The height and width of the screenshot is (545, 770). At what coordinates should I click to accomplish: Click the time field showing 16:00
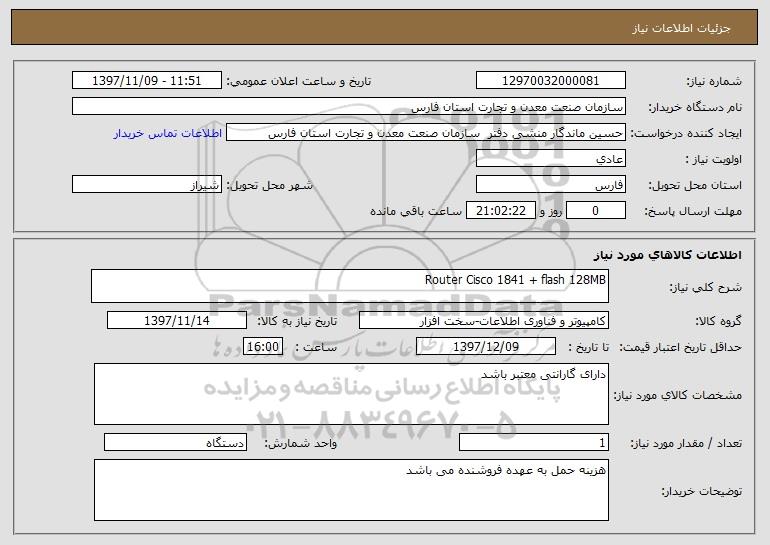point(263,347)
